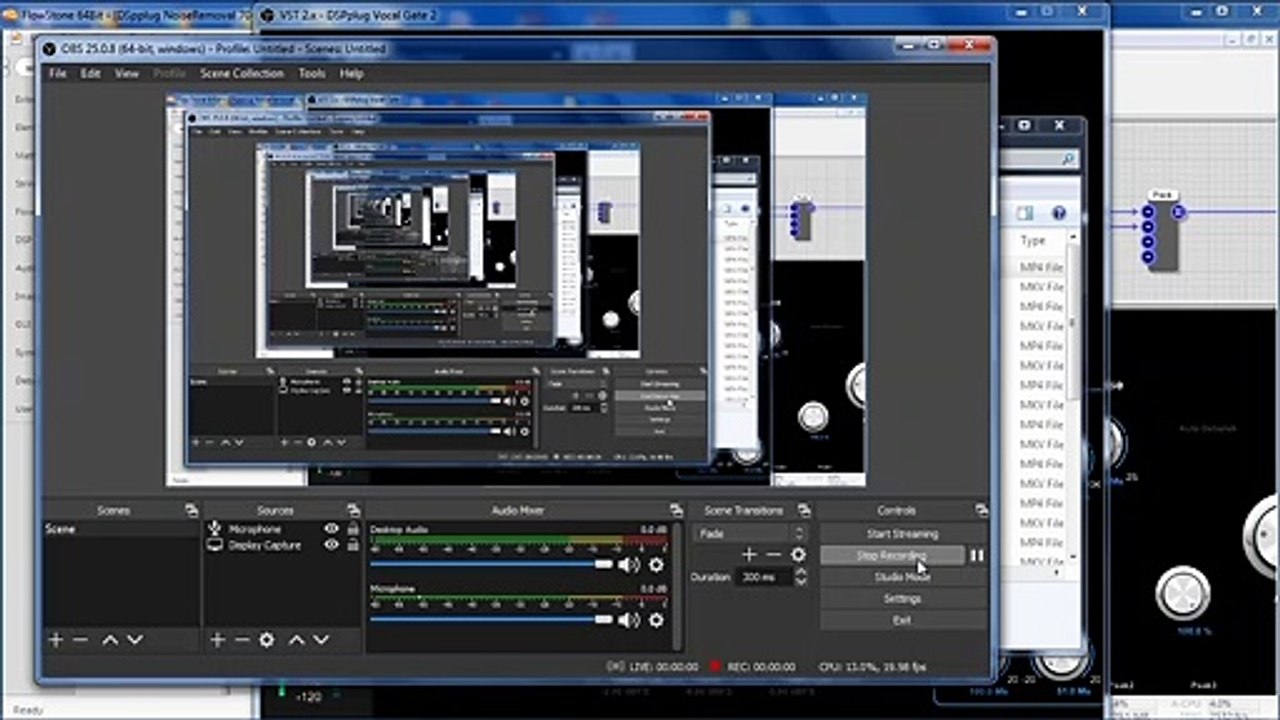Click the Duration field showing 300 ms
Image resolution: width=1280 pixels, height=720 pixels.
(763, 577)
